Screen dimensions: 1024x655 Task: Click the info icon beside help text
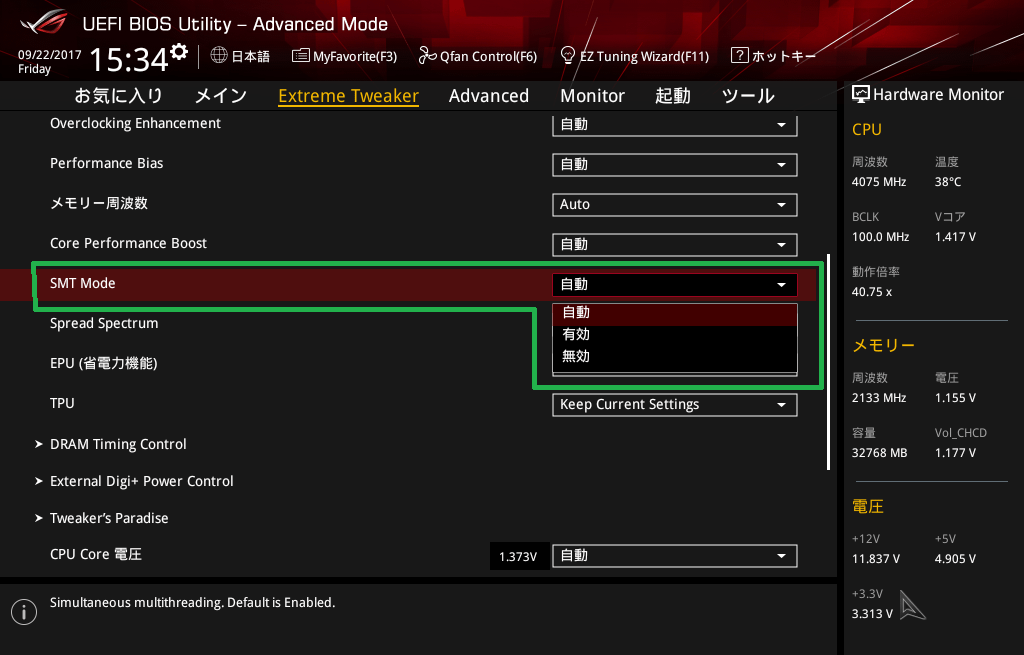click(x=24, y=612)
